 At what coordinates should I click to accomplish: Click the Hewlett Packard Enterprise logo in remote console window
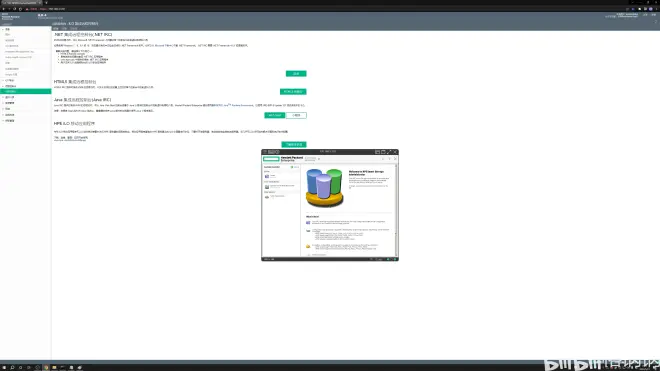[283, 159]
